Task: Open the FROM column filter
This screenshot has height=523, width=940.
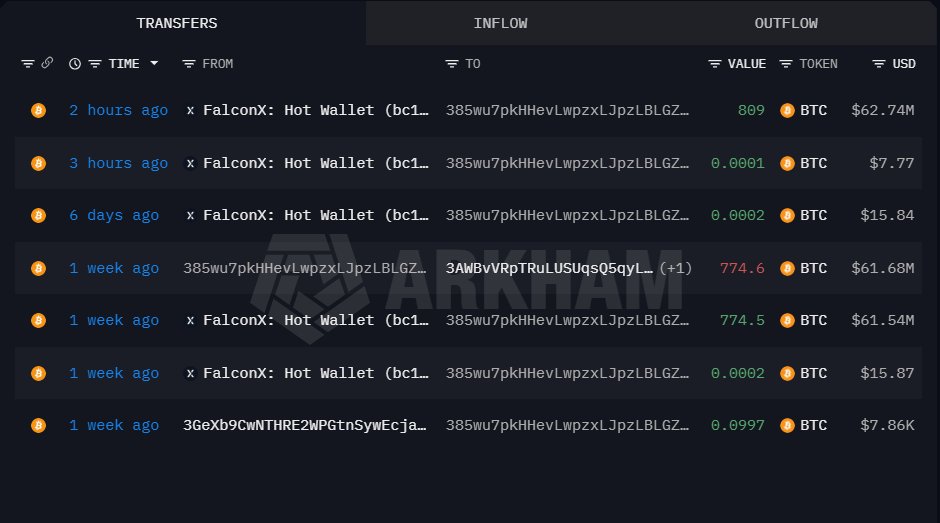Action: [x=189, y=64]
